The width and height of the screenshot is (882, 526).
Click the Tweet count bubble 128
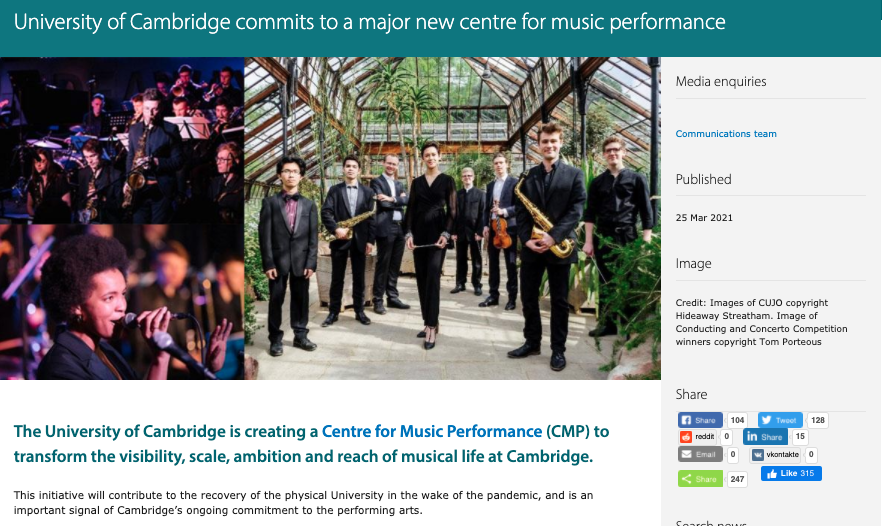click(817, 420)
